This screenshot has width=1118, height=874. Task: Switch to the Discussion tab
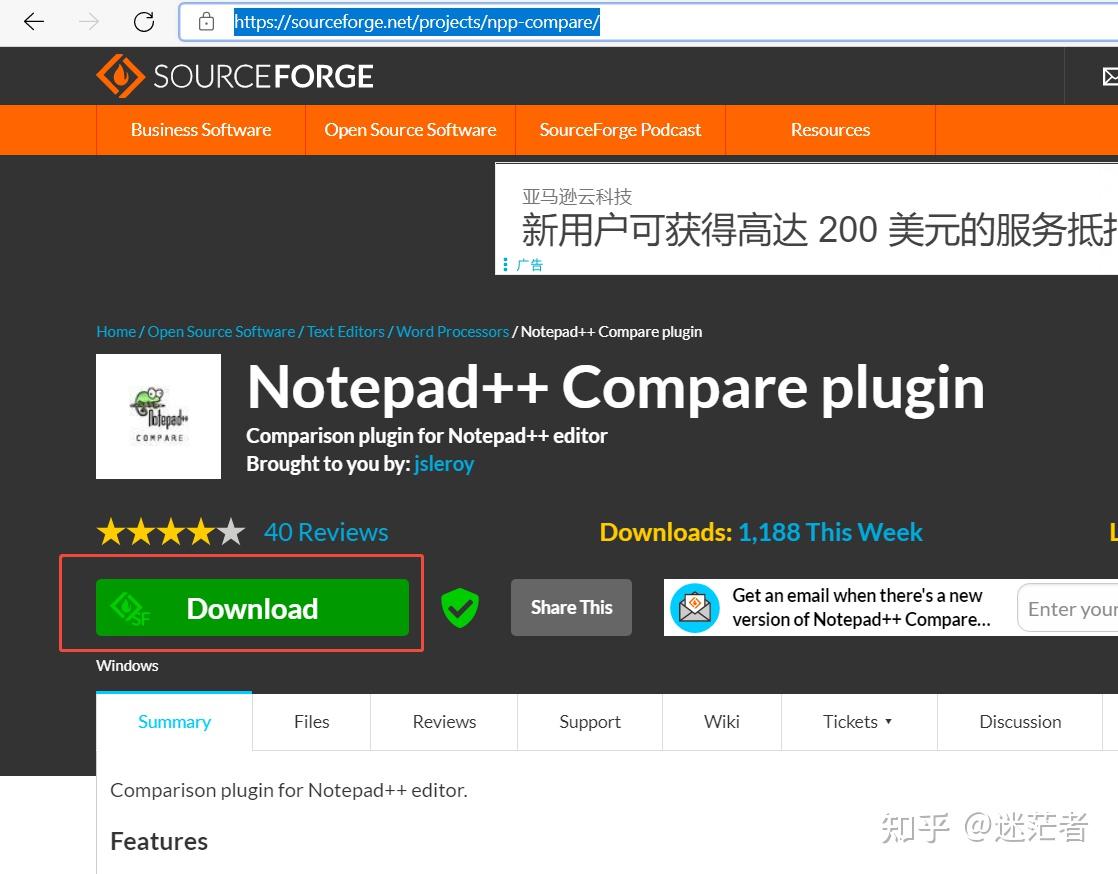[x=1020, y=721]
